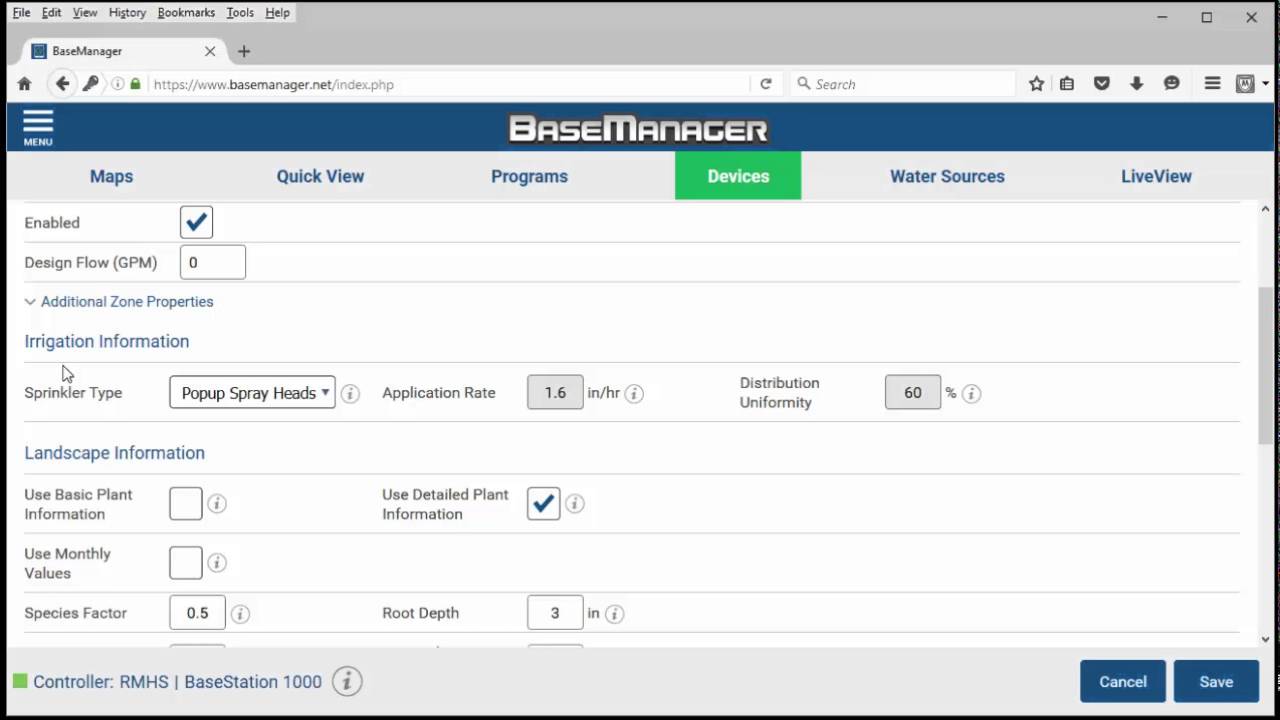Click the scrollbar down arrow
This screenshot has height=720, width=1280.
pos(1266,639)
